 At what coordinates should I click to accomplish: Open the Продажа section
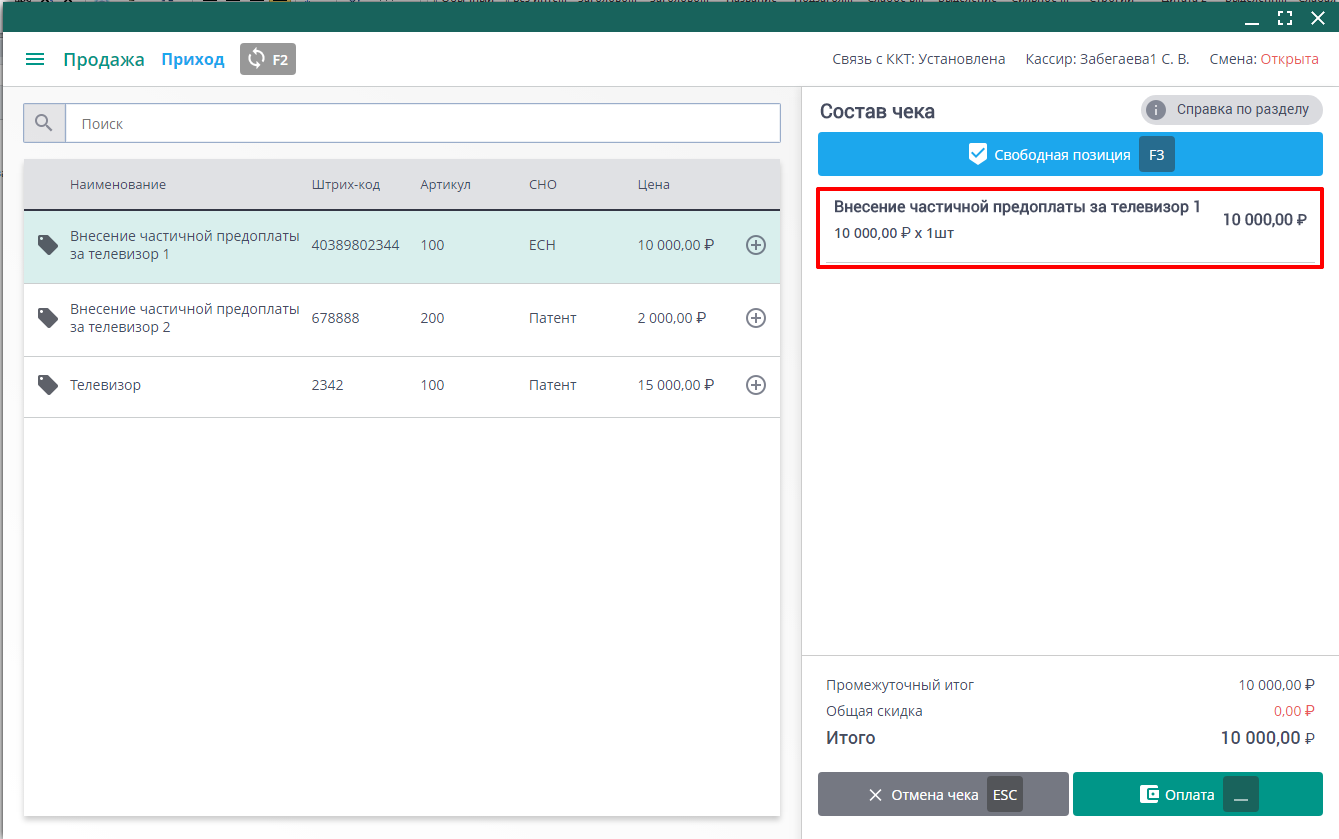click(104, 59)
